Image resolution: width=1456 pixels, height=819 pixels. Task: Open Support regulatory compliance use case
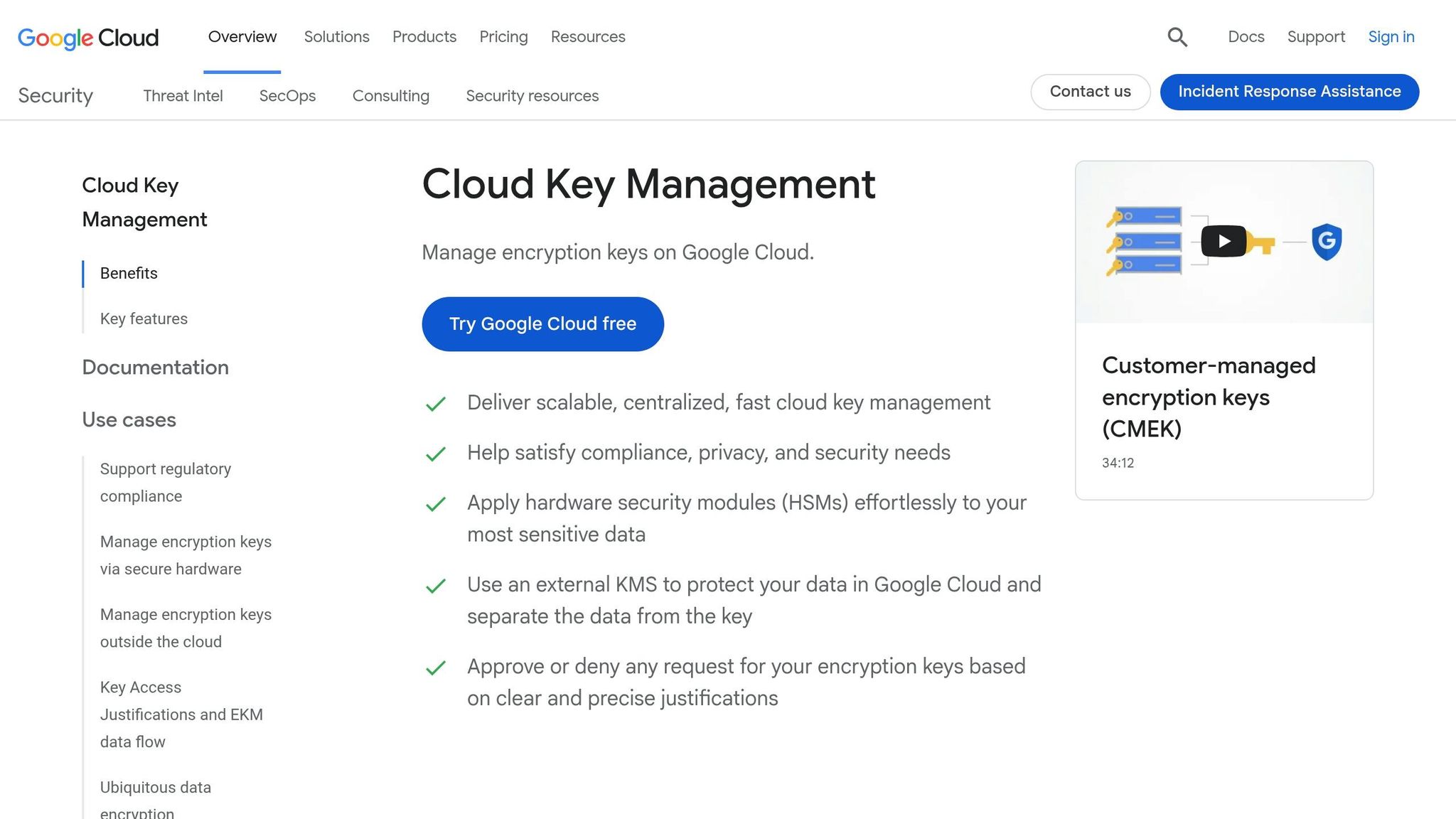pyautogui.click(x=166, y=483)
